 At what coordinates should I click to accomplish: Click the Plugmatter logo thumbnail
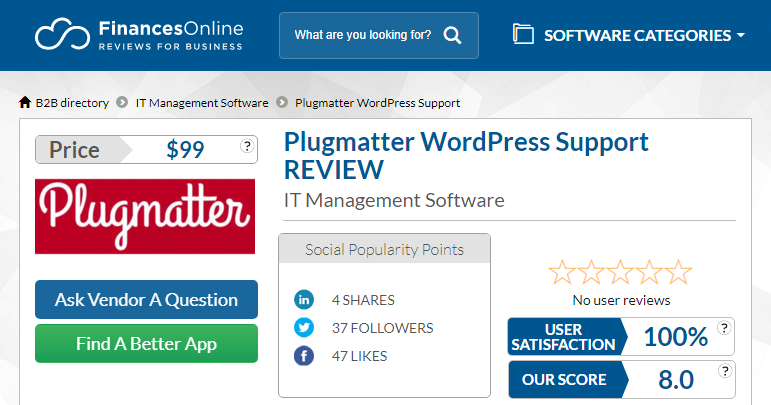145,216
